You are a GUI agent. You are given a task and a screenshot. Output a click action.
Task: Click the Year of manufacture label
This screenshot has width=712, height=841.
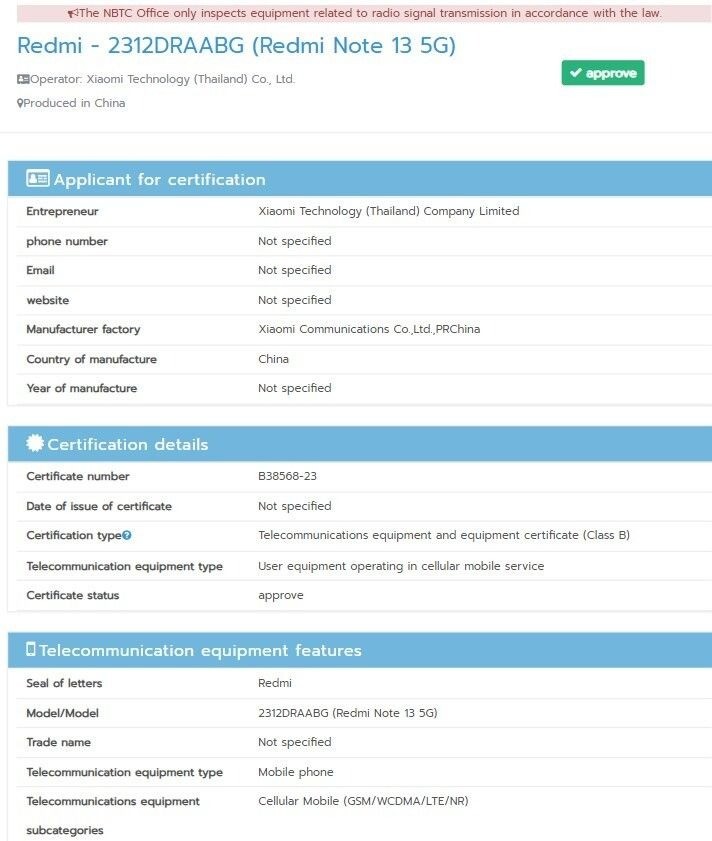click(82, 388)
